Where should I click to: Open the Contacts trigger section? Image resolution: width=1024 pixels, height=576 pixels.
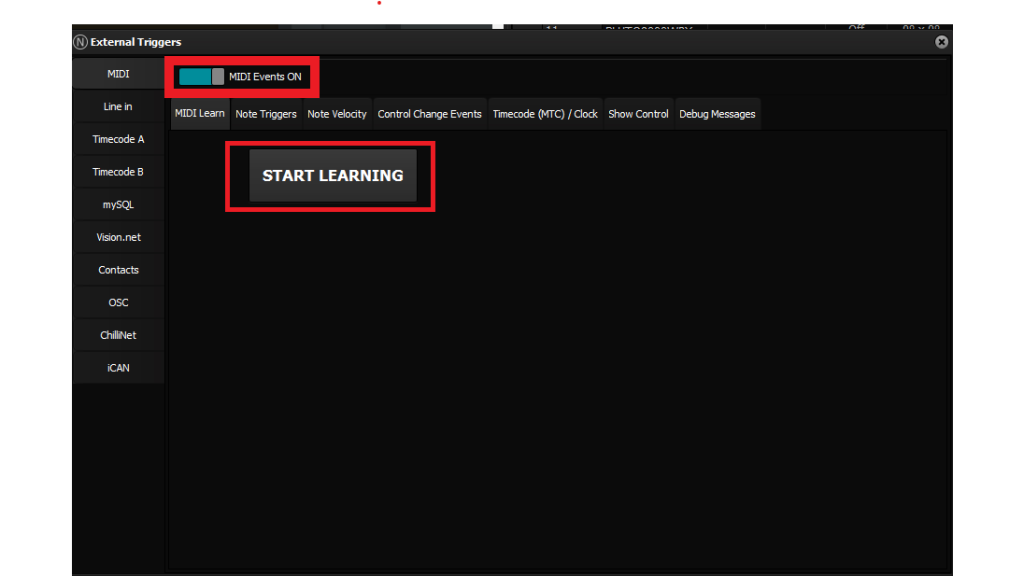click(x=118, y=270)
